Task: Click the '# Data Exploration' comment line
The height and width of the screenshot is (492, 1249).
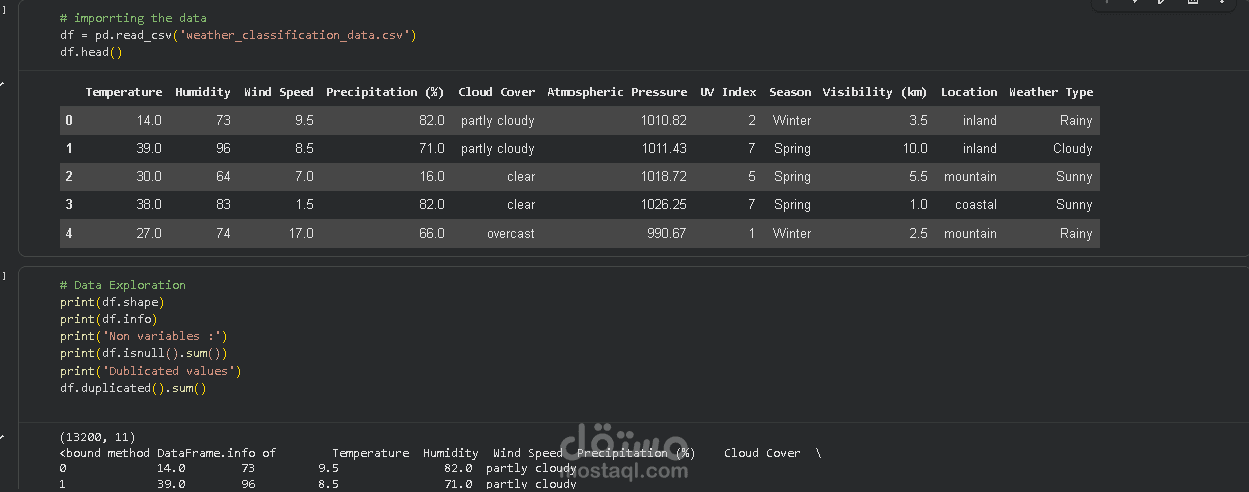Action: (122, 285)
